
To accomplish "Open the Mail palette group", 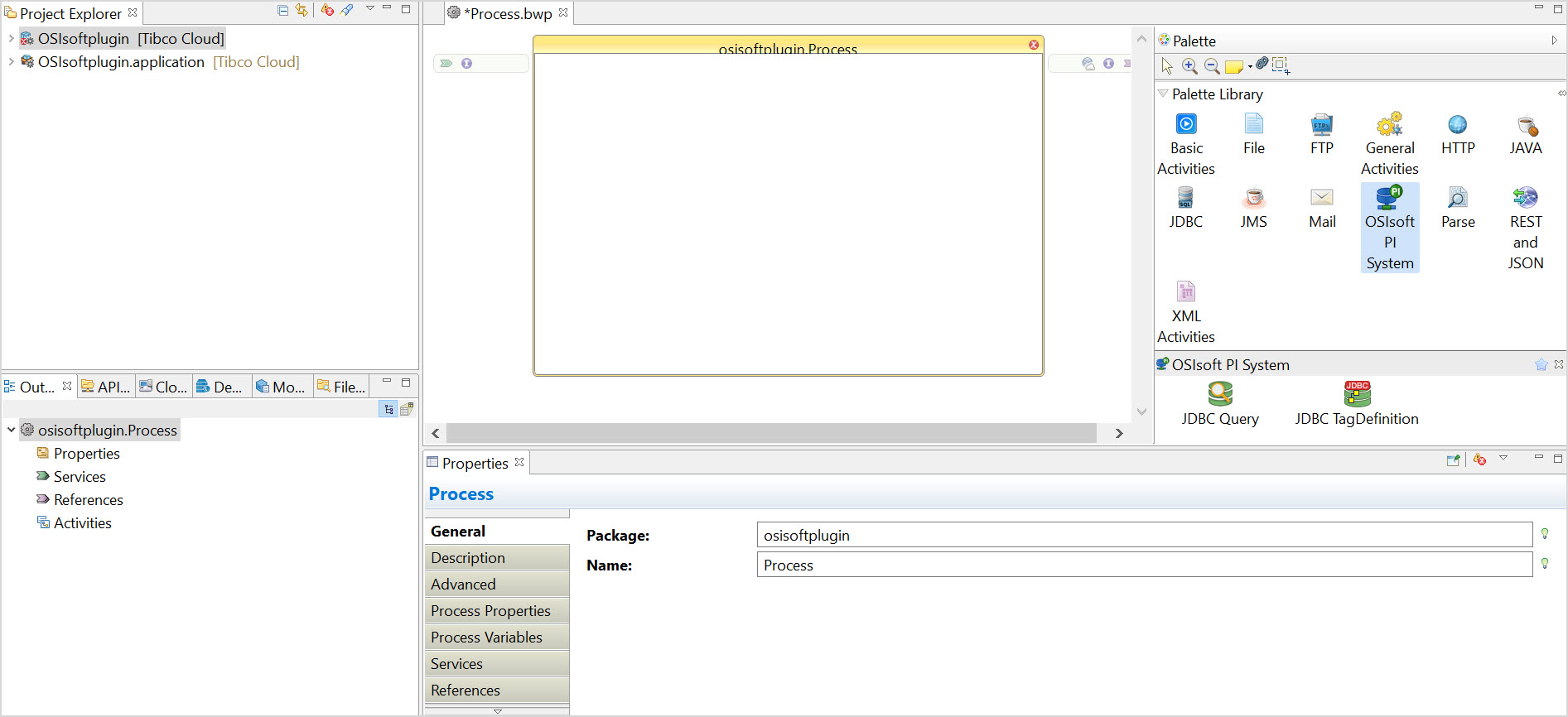I will coord(1322,208).
